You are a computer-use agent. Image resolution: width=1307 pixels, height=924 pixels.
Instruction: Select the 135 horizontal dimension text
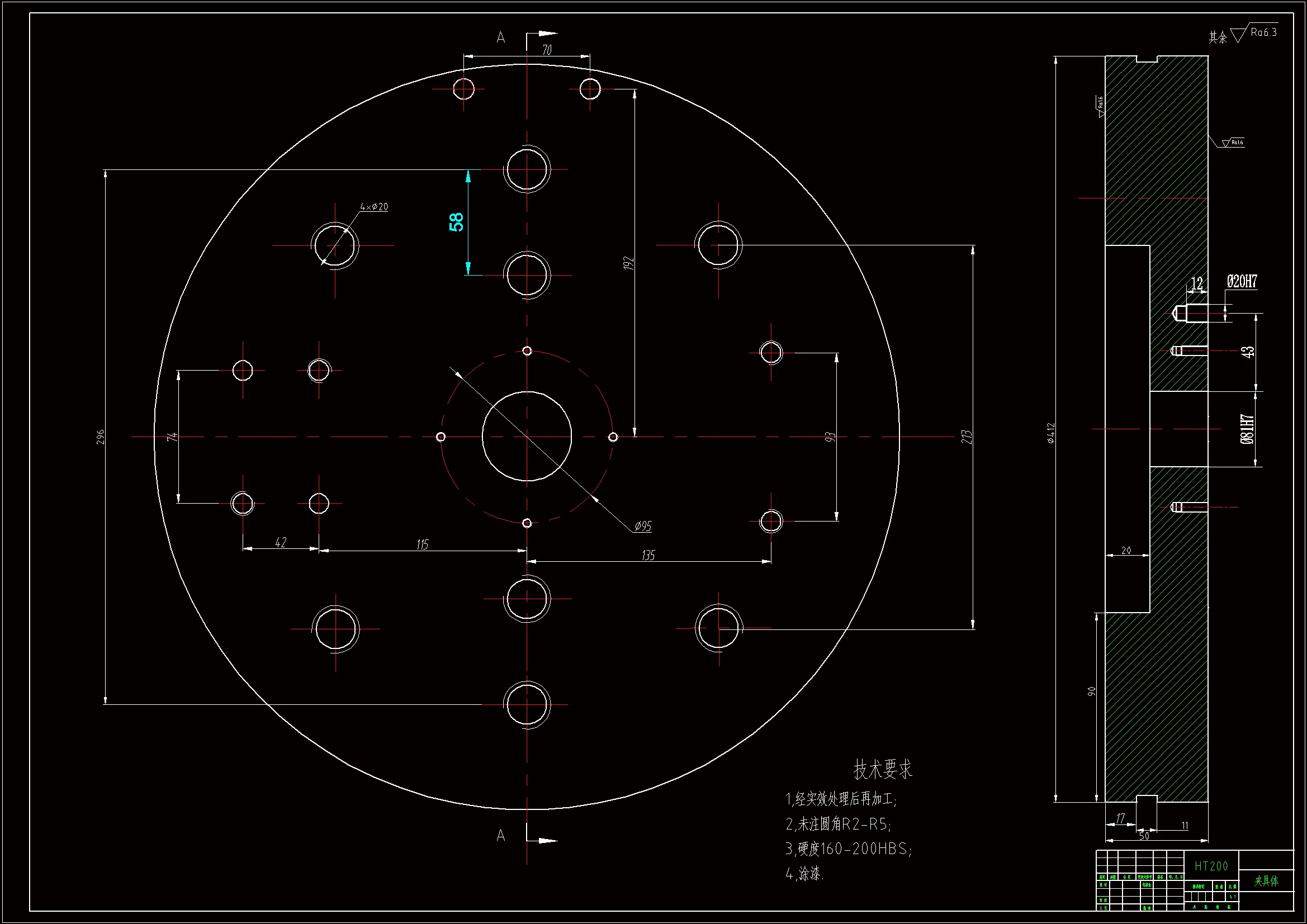pos(648,555)
